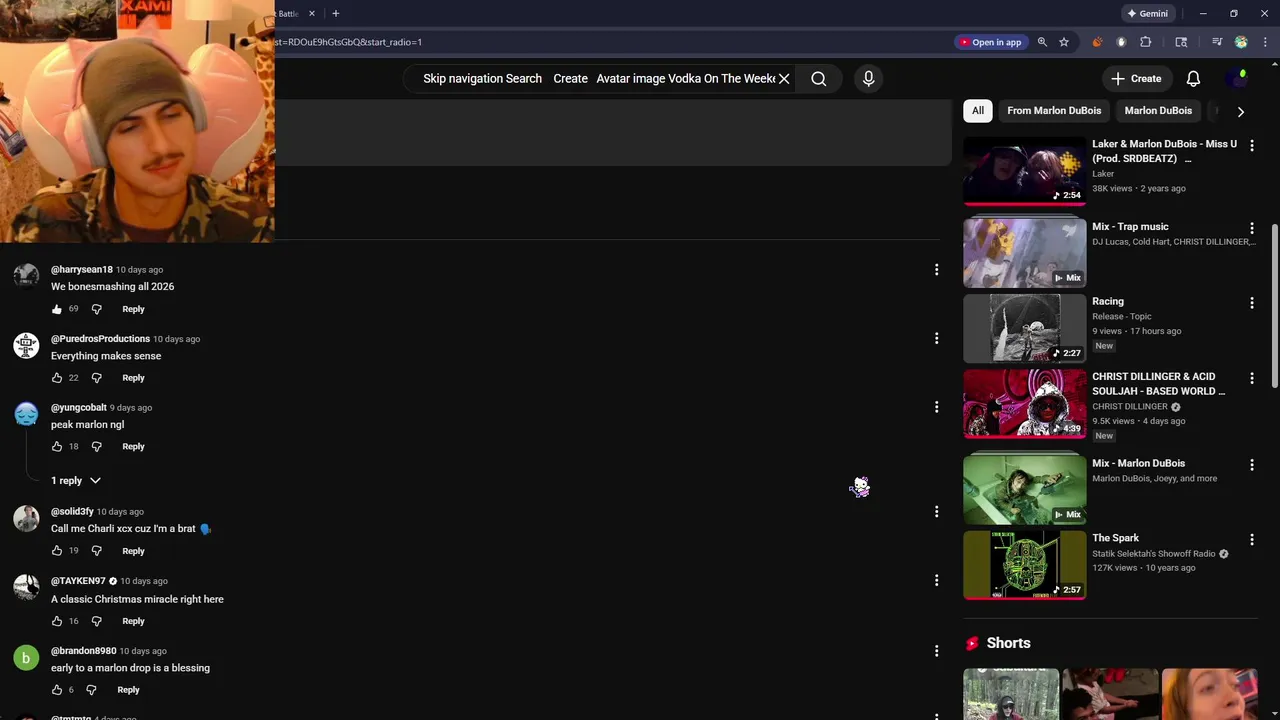Start voice search with microphone icon
The height and width of the screenshot is (720, 1280).
click(x=868, y=79)
